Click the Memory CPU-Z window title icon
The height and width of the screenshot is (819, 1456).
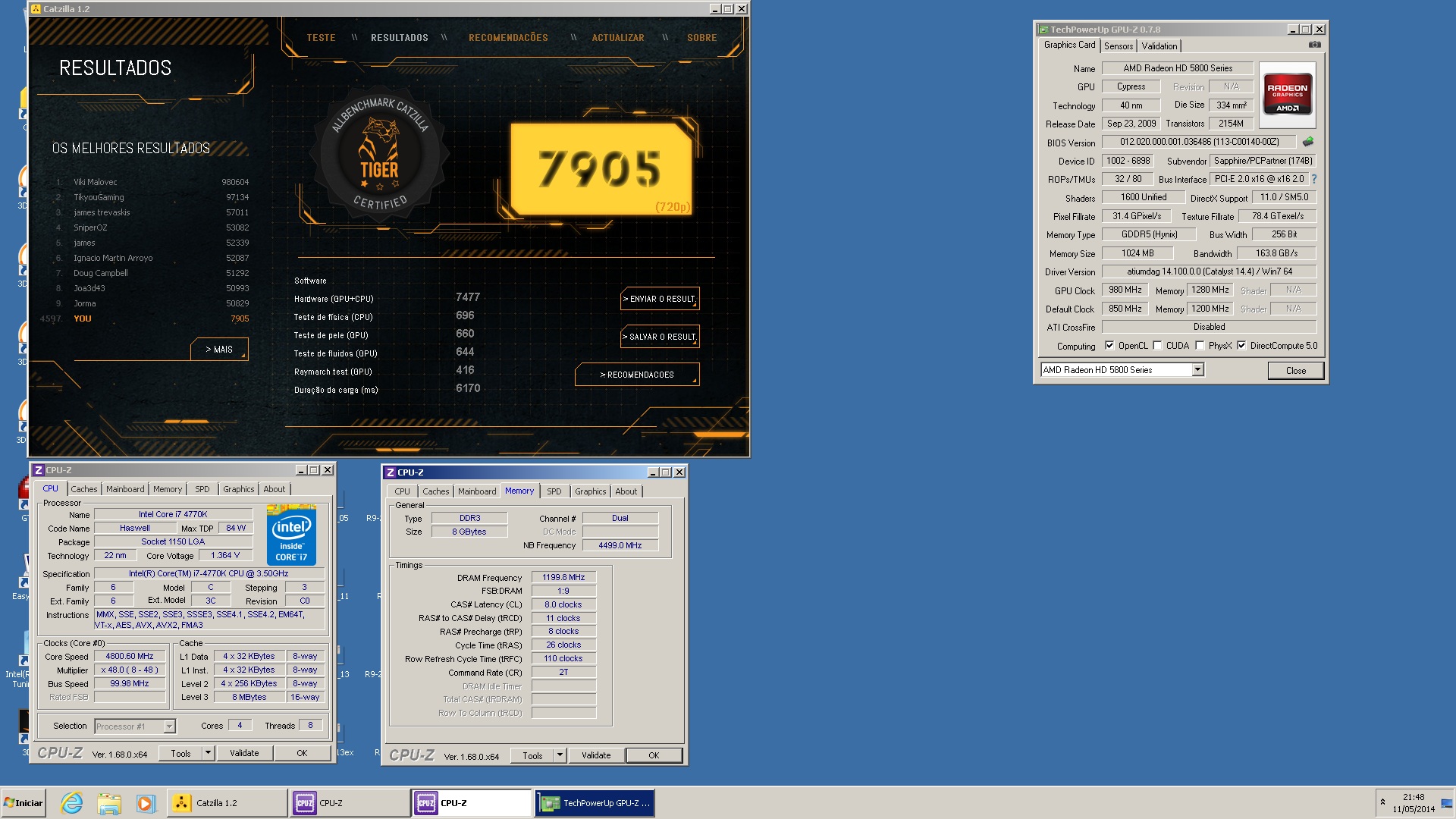pos(391,472)
